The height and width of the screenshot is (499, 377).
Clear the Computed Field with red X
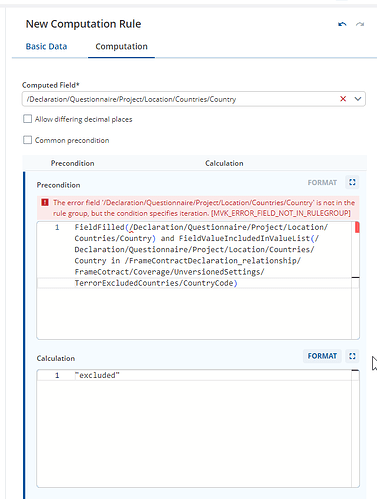(x=343, y=99)
